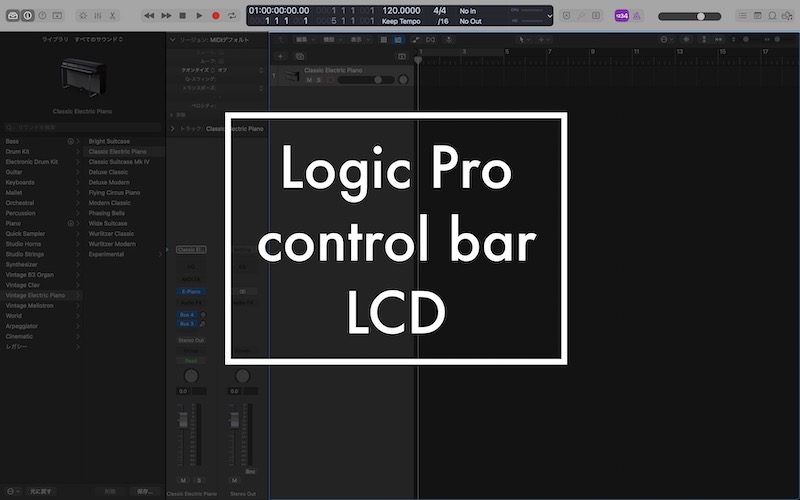Screen dimensions: 800x500
Task: Click the Replace mode button
Action: [566, 16]
